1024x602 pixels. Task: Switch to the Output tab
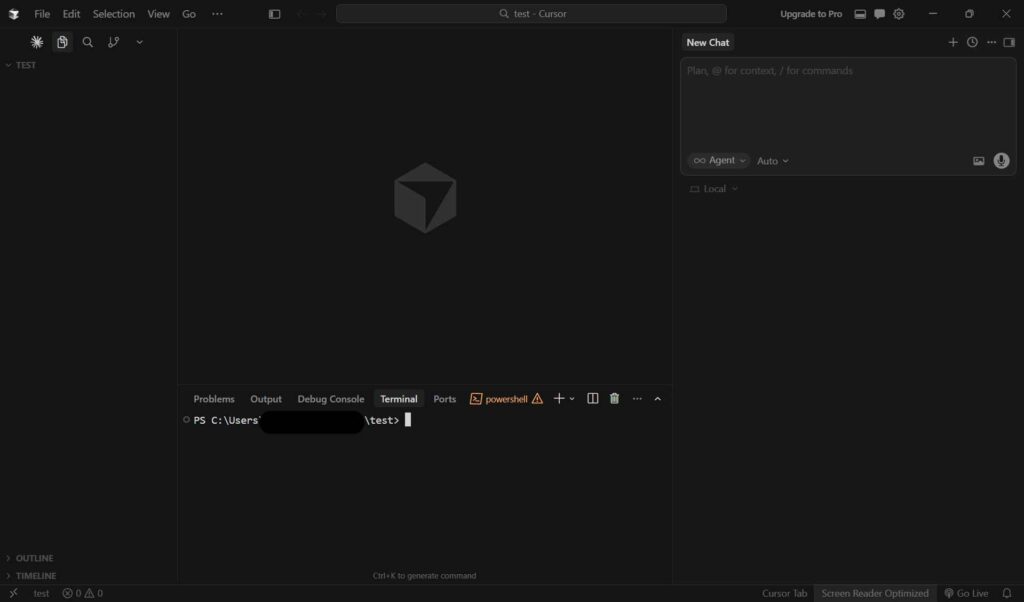tap(265, 398)
